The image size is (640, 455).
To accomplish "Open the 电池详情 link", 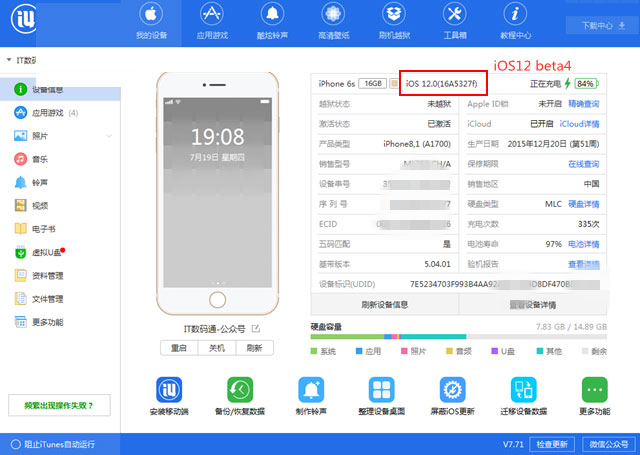I will [x=584, y=244].
